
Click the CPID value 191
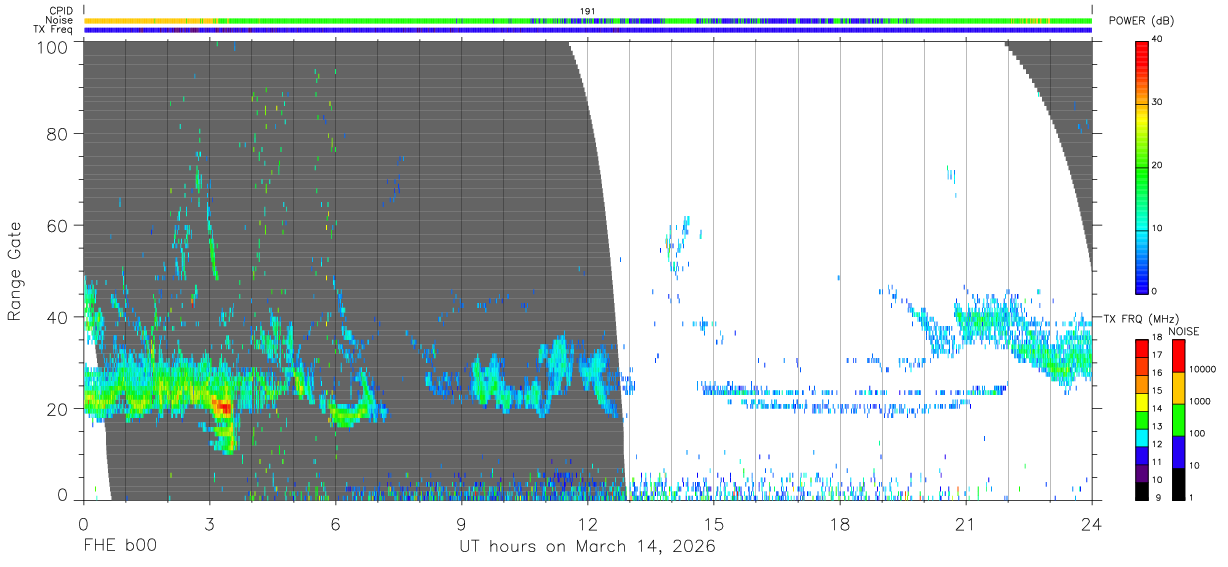point(588,11)
